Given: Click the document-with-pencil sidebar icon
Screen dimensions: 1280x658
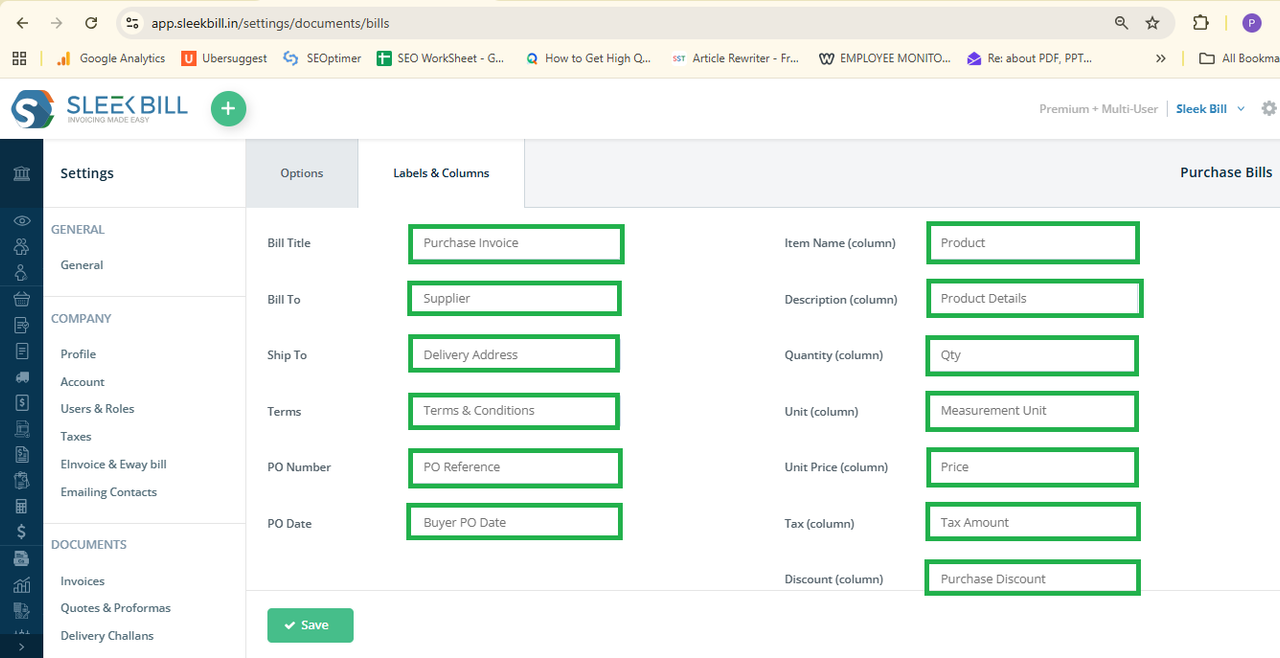Looking at the screenshot, I should 21,325.
